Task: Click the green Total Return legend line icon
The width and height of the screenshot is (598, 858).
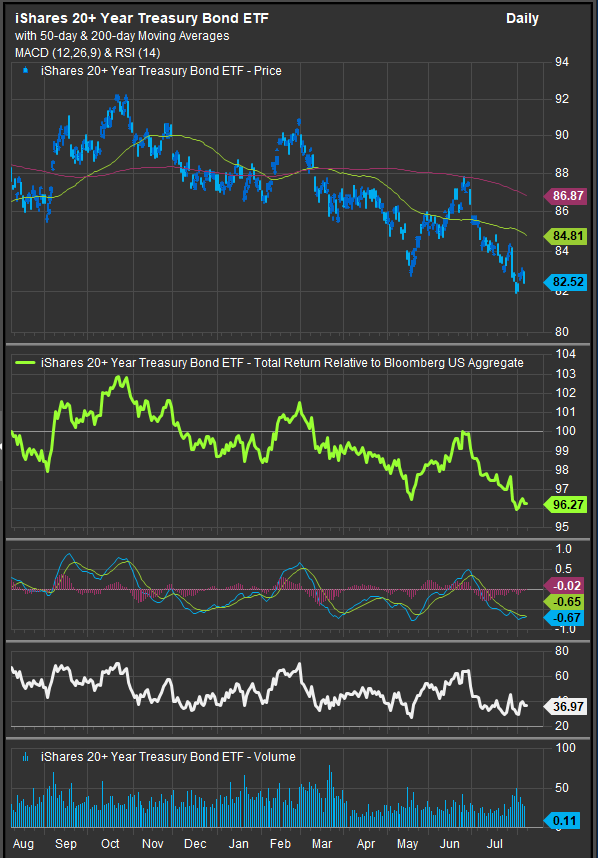Action: 26,363
